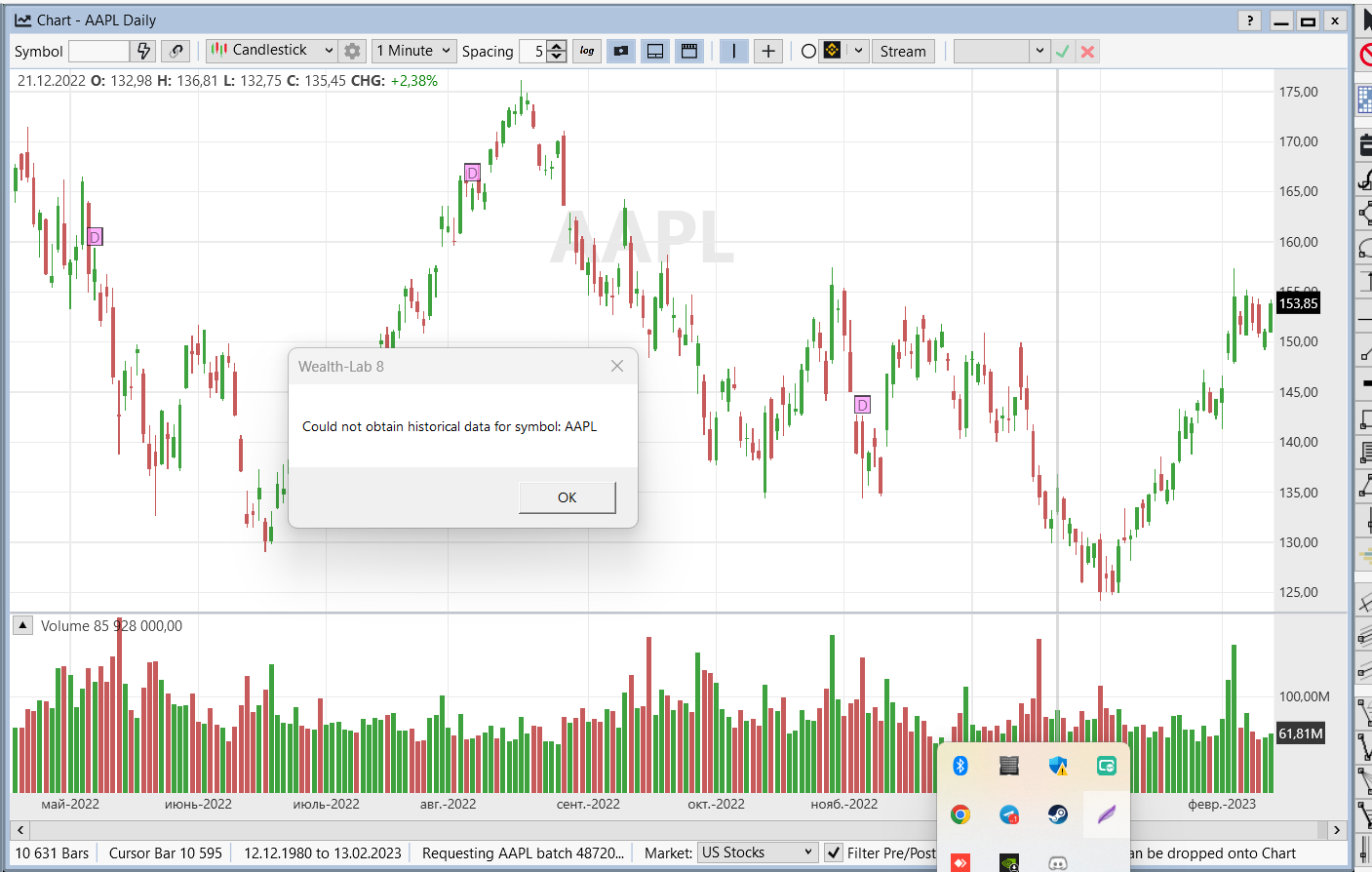1372x872 pixels.
Task: Increase the Spacing value with up arrow
Action: (x=557, y=46)
